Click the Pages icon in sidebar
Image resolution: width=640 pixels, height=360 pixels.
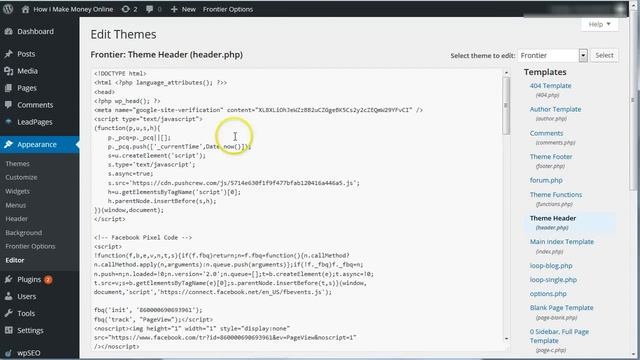pos(9,88)
